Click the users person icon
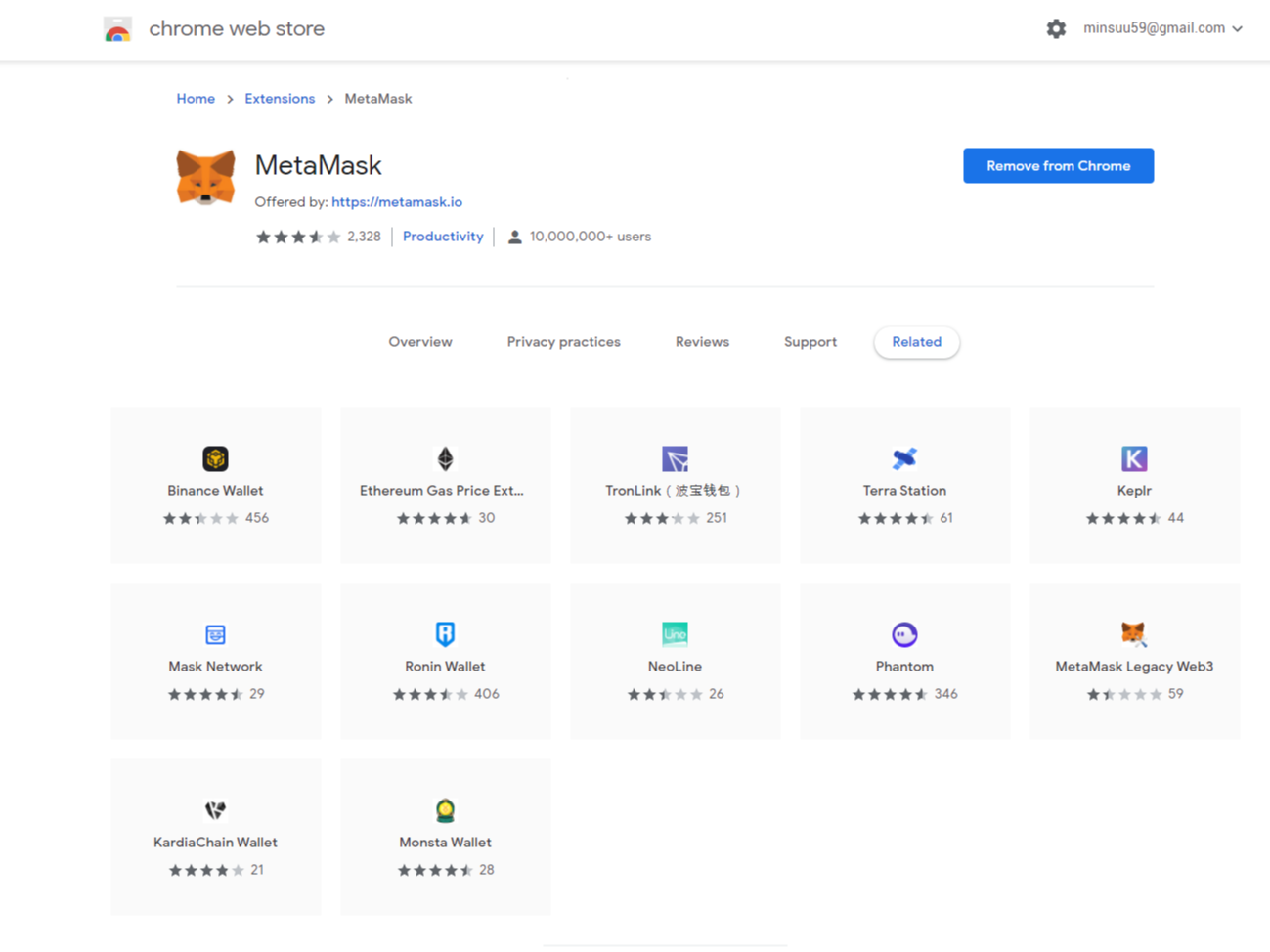 [514, 237]
